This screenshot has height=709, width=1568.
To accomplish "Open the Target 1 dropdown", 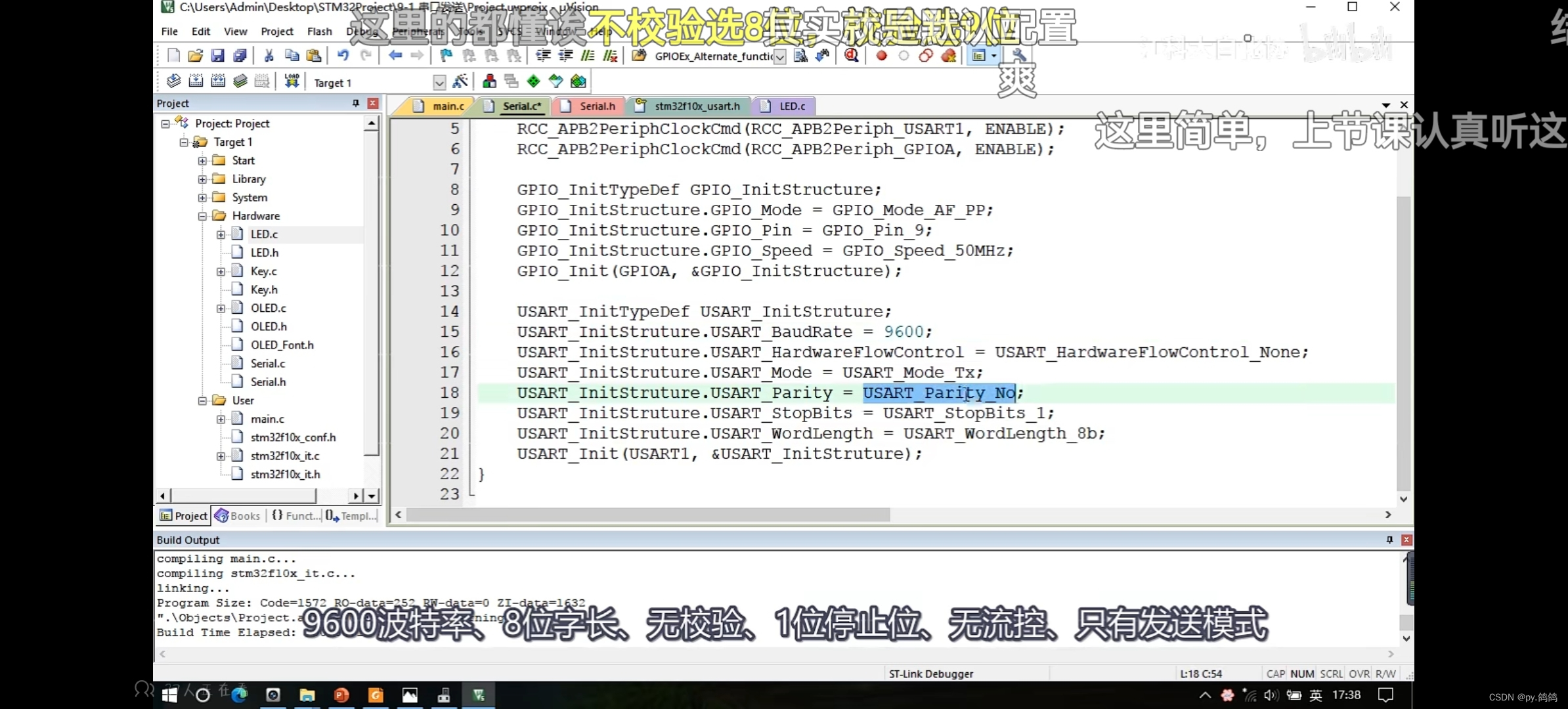I will click(439, 83).
